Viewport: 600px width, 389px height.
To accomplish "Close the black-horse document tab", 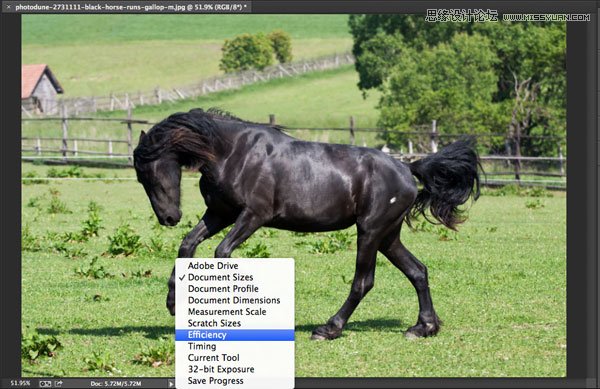I will coord(8,7).
